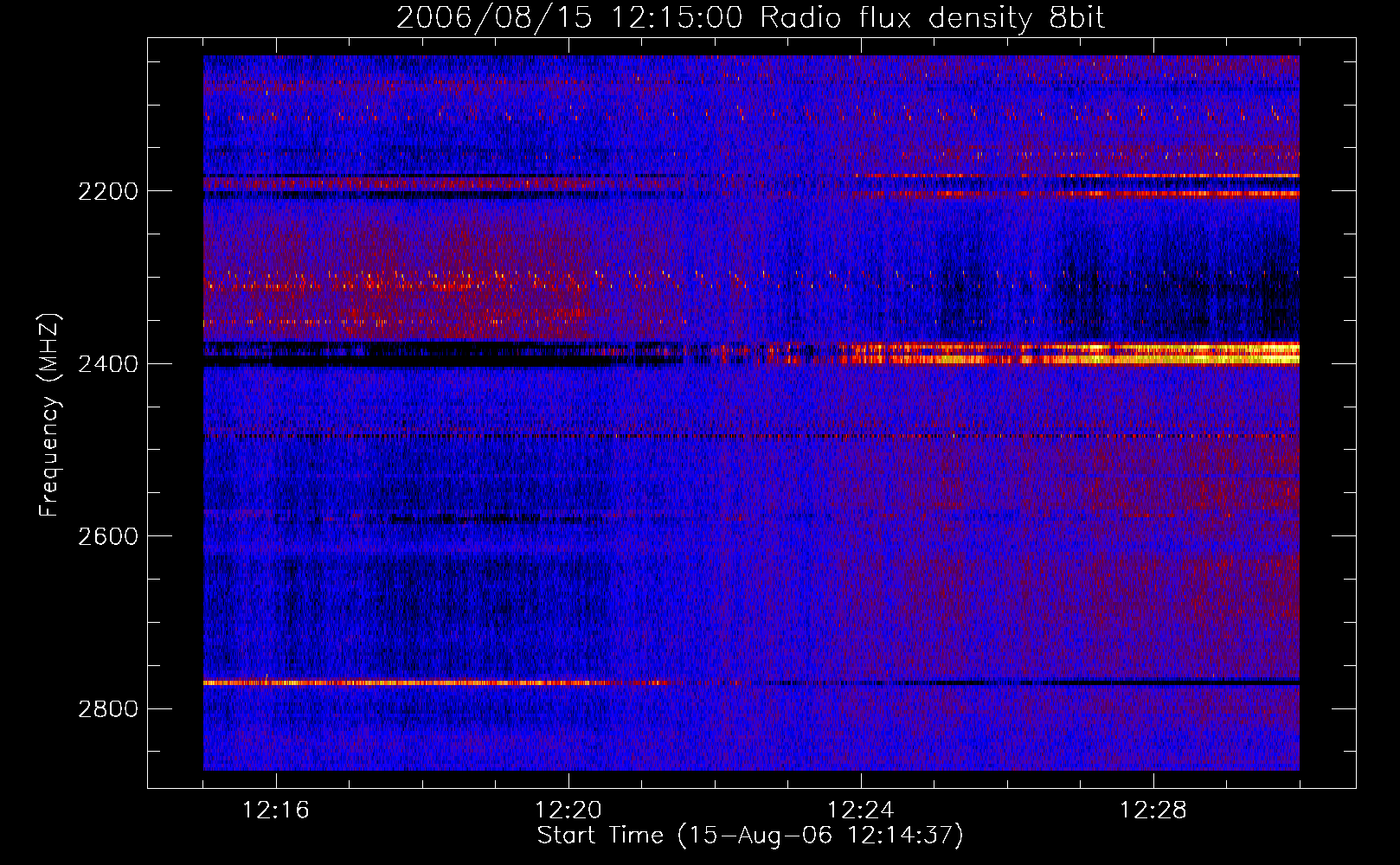This screenshot has width=1400, height=865.
Task: Click the 12:20 time axis label
Action: tap(568, 811)
